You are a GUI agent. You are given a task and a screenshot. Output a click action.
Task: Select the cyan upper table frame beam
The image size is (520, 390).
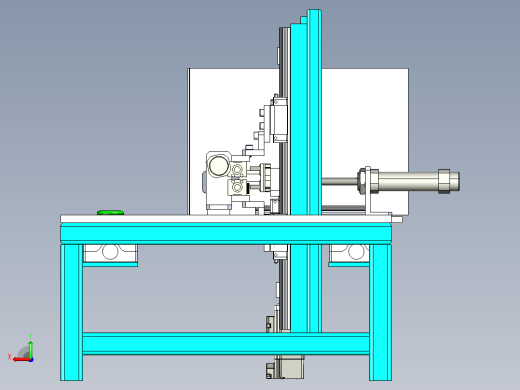click(226, 233)
